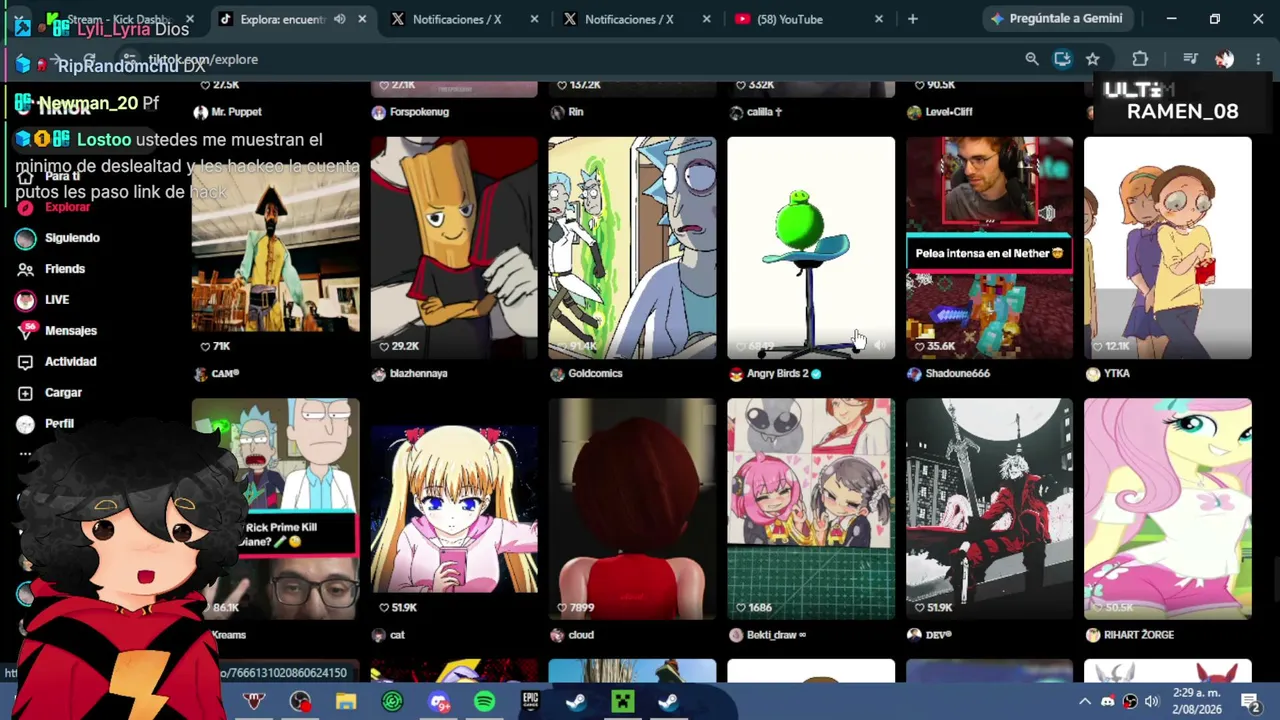Viewport: 1280px width, 720px height.
Task: Switch to the Stream - Kick Dashboard tab
Action: point(118,19)
